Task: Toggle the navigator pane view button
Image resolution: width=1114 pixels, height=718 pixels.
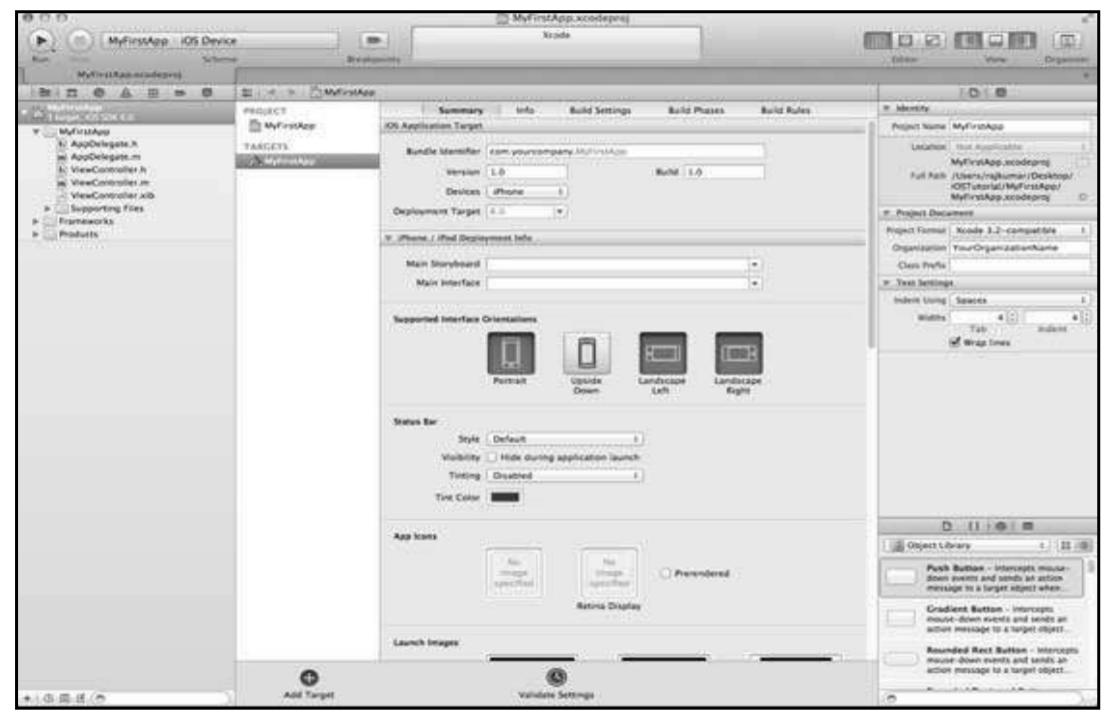Action: (968, 40)
